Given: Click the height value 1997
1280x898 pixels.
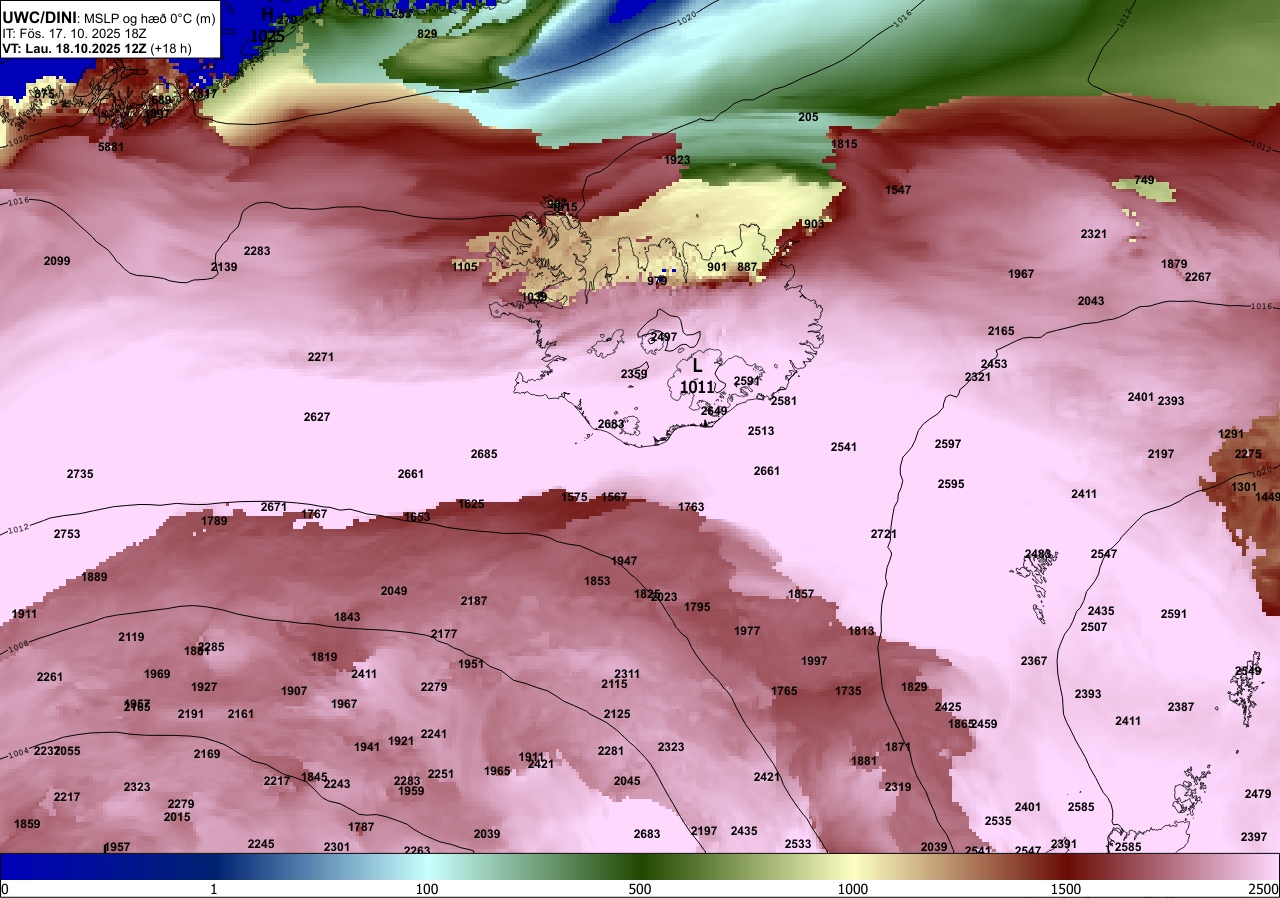Looking at the screenshot, I should (x=814, y=661).
